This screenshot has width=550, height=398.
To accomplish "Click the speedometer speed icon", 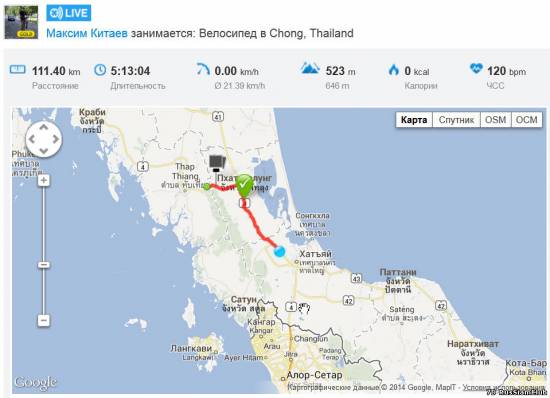I will click(x=203, y=69).
